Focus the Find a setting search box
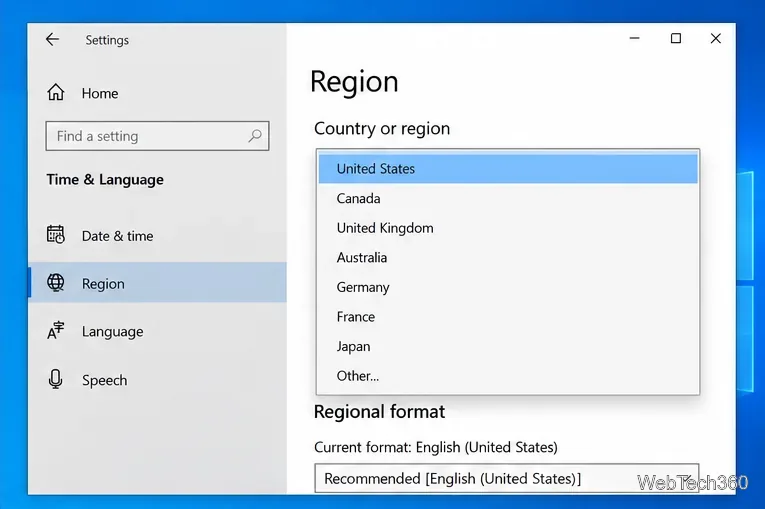Screen dimensions: 765x509 (x=157, y=136)
